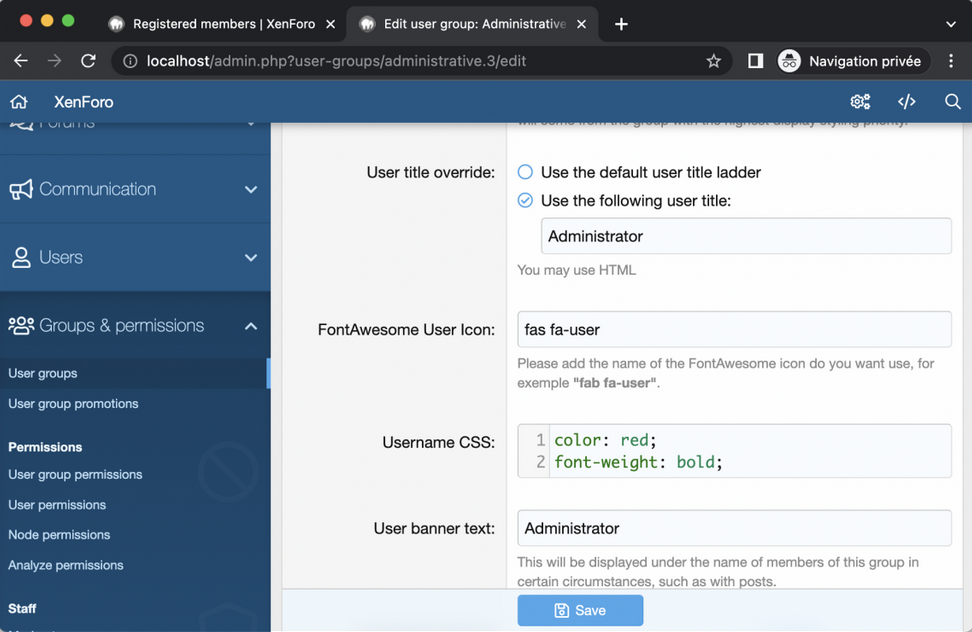The height and width of the screenshot is (632, 972).
Task: Select 'Use the default user title ladder'
Action: [x=525, y=172]
